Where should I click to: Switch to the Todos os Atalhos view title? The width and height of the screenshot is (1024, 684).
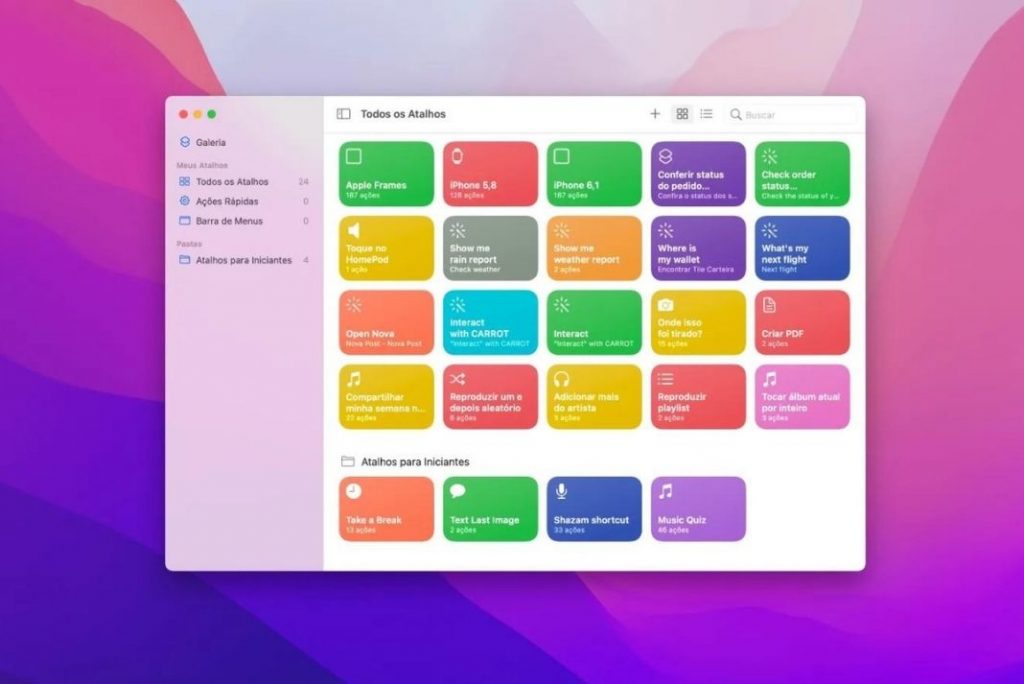pos(404,114)
